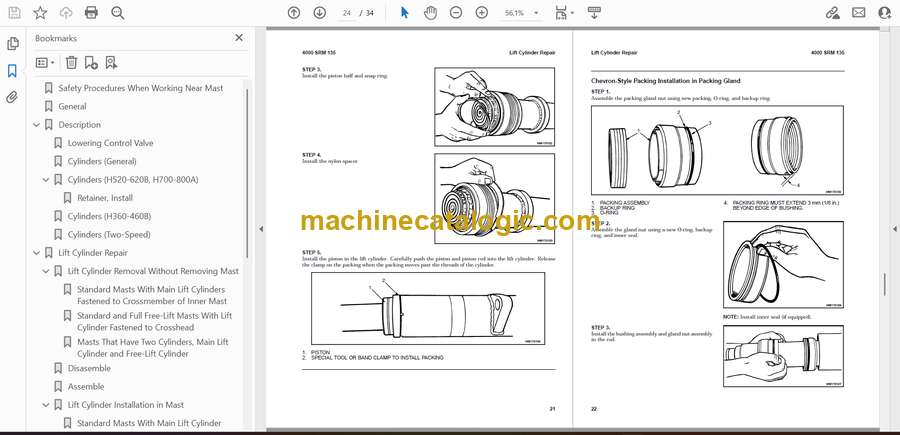Send the file by email envelope icon
Screen dimensions: 900x435
tap(859, 13)
